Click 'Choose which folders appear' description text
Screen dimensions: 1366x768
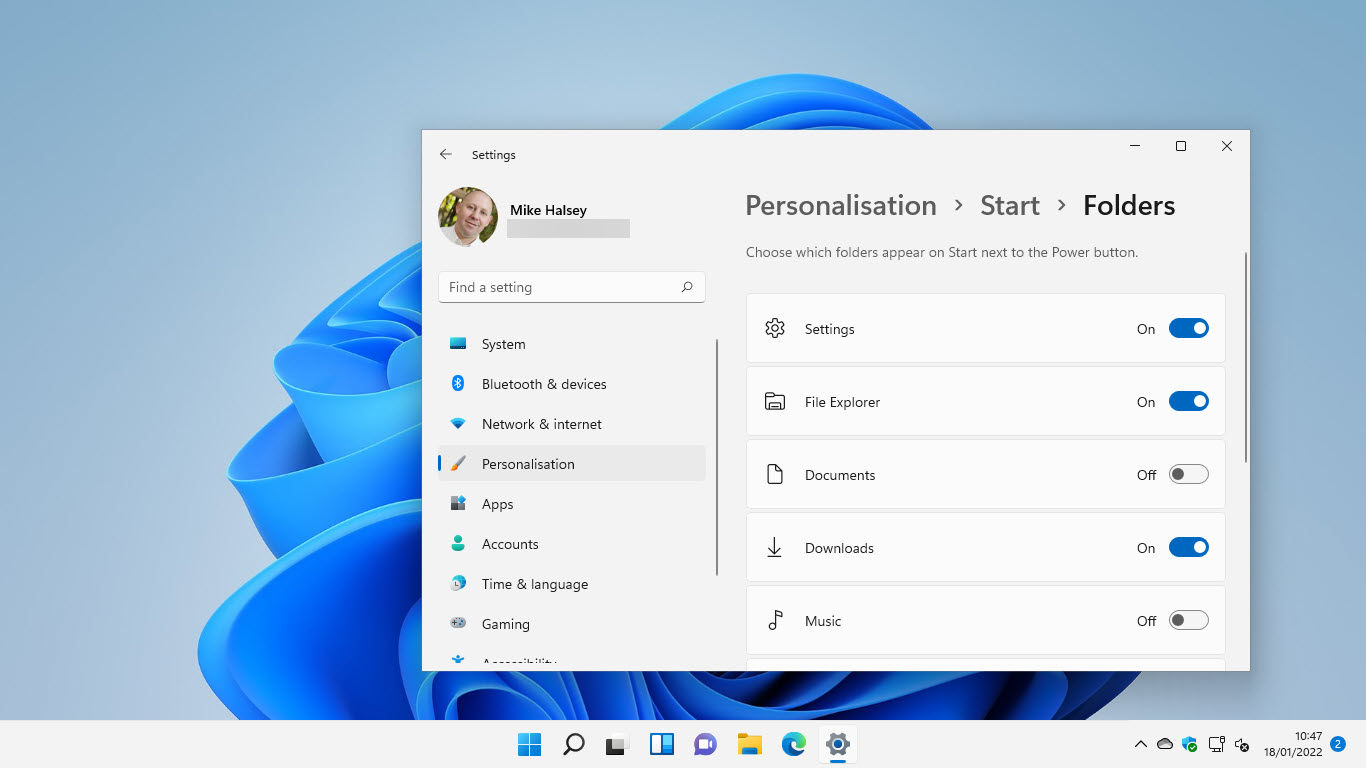[942, 253]
